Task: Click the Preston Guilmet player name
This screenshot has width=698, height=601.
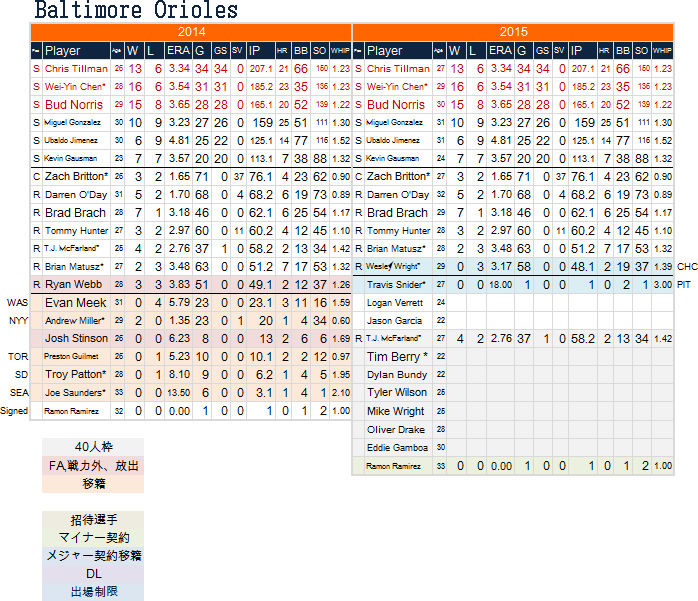Action: click(71, 356)
